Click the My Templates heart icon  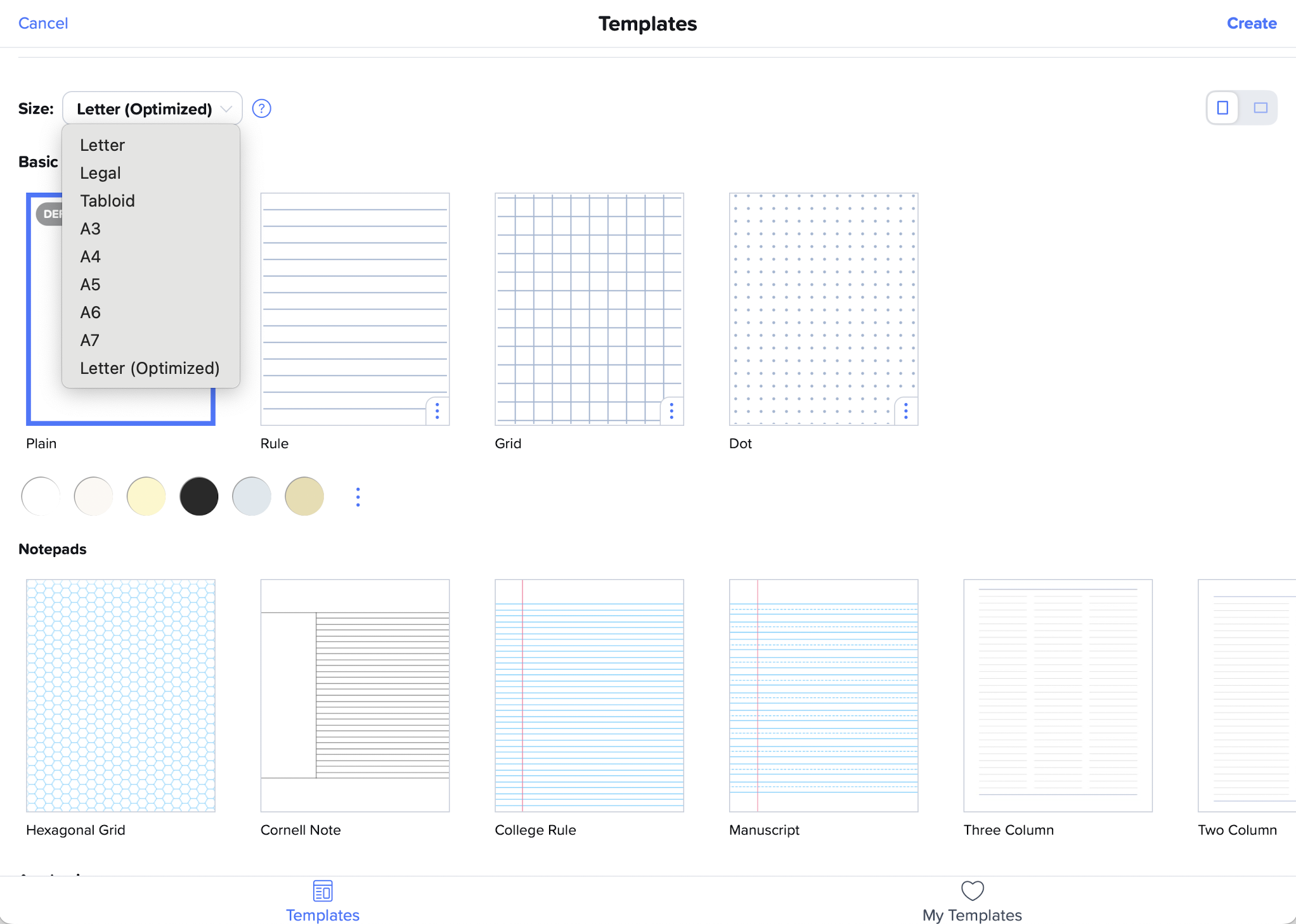[x=972, y=891]
